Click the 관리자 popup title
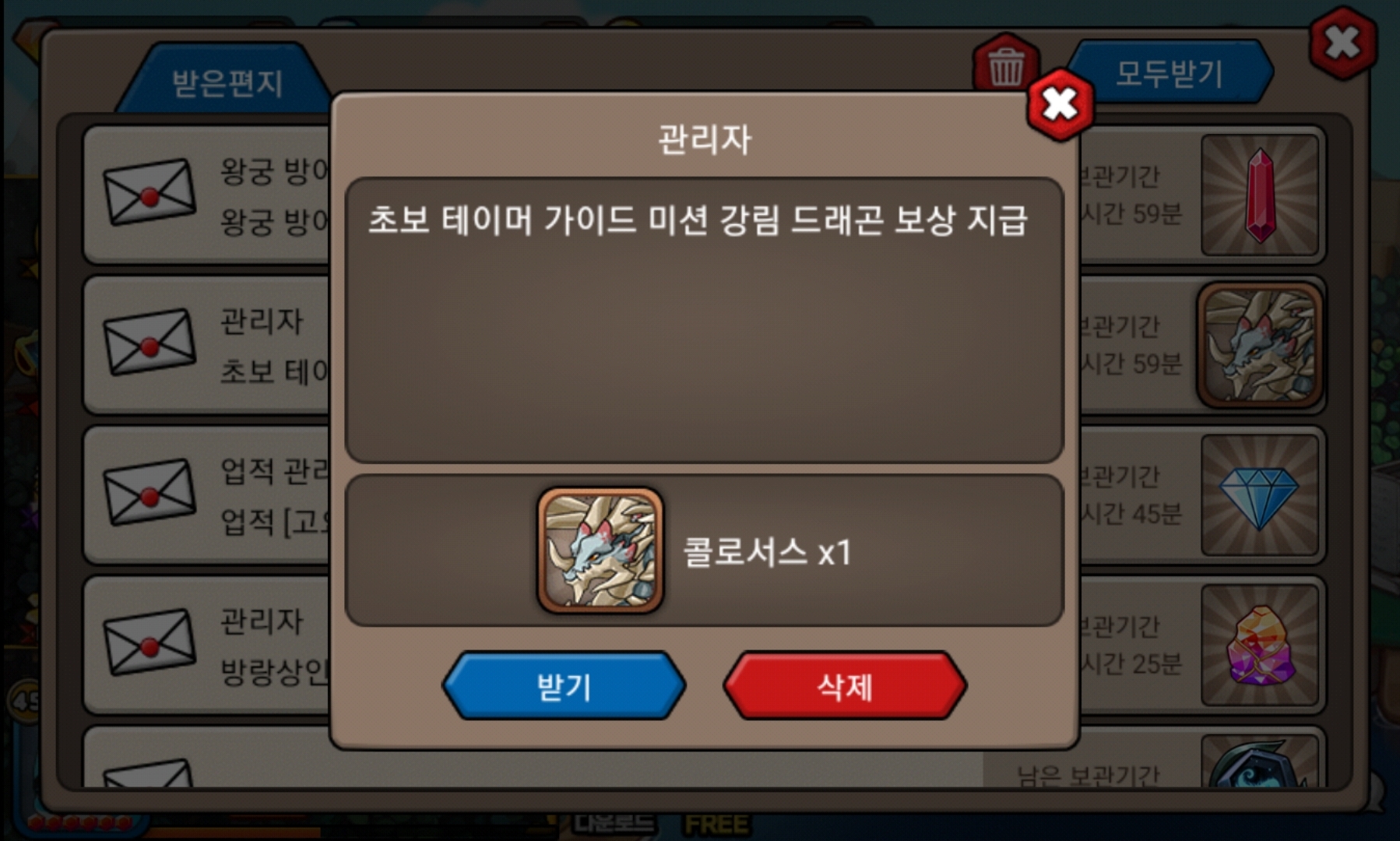 click(705, 139)
